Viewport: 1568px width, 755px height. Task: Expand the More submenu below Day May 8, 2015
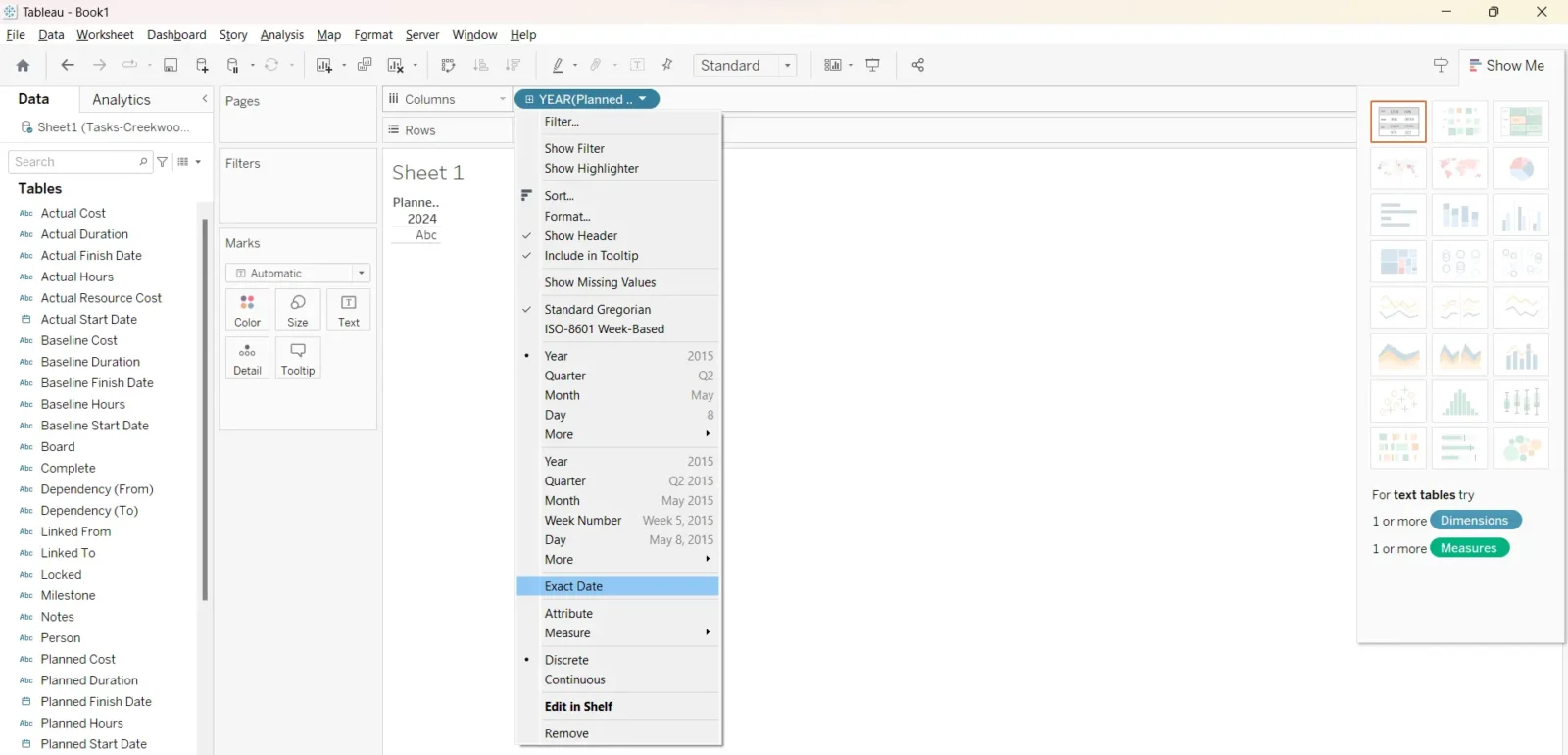(x=618, y=560)
